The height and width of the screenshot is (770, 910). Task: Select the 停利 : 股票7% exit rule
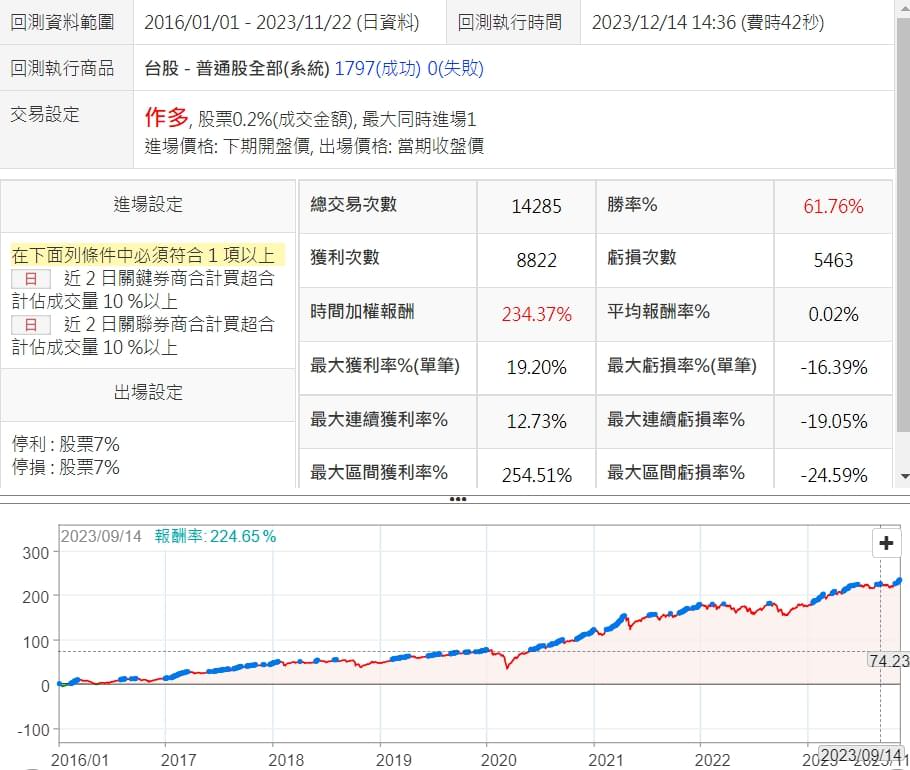pos(65,443)
